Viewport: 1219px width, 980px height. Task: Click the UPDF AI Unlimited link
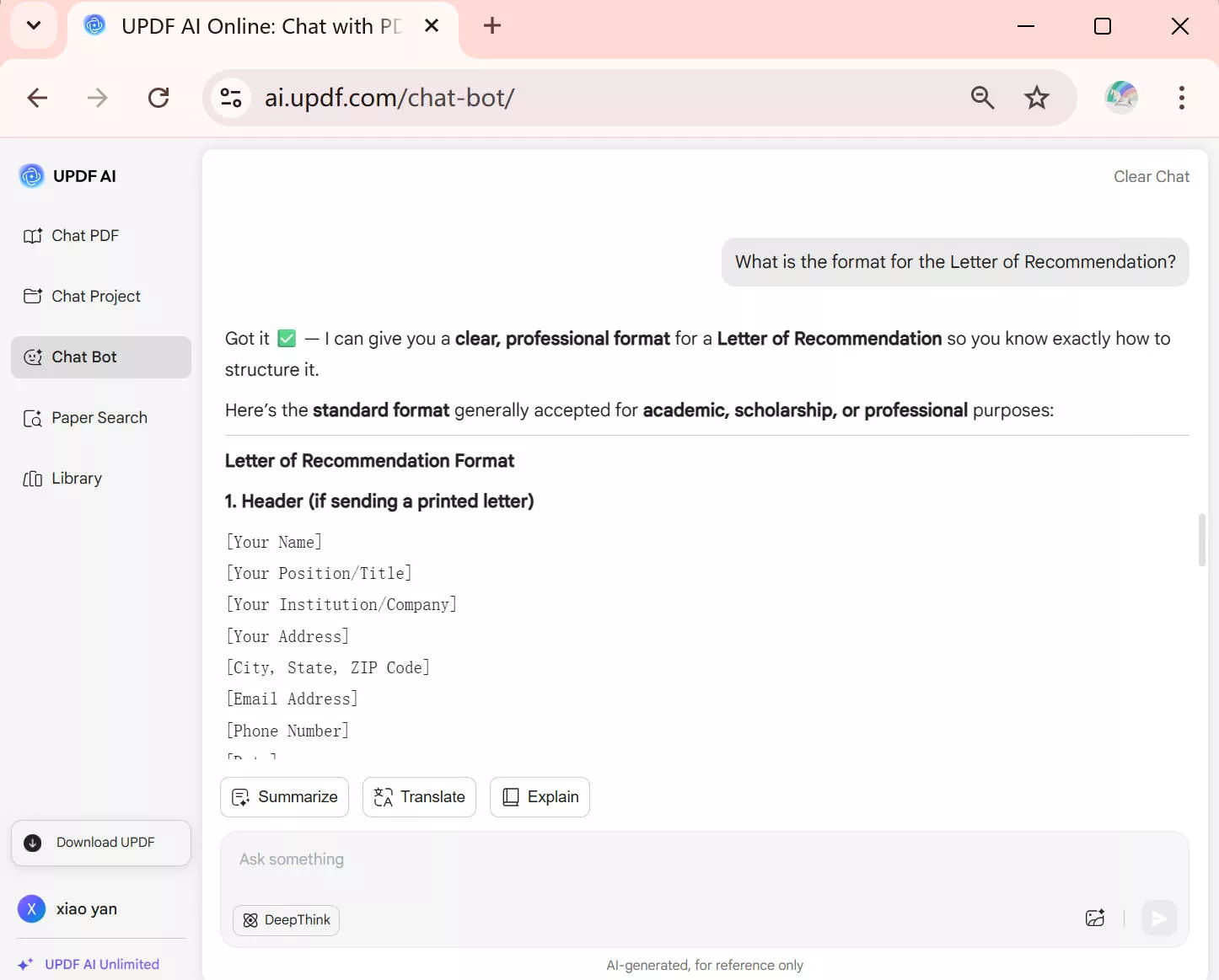[89, 964]
